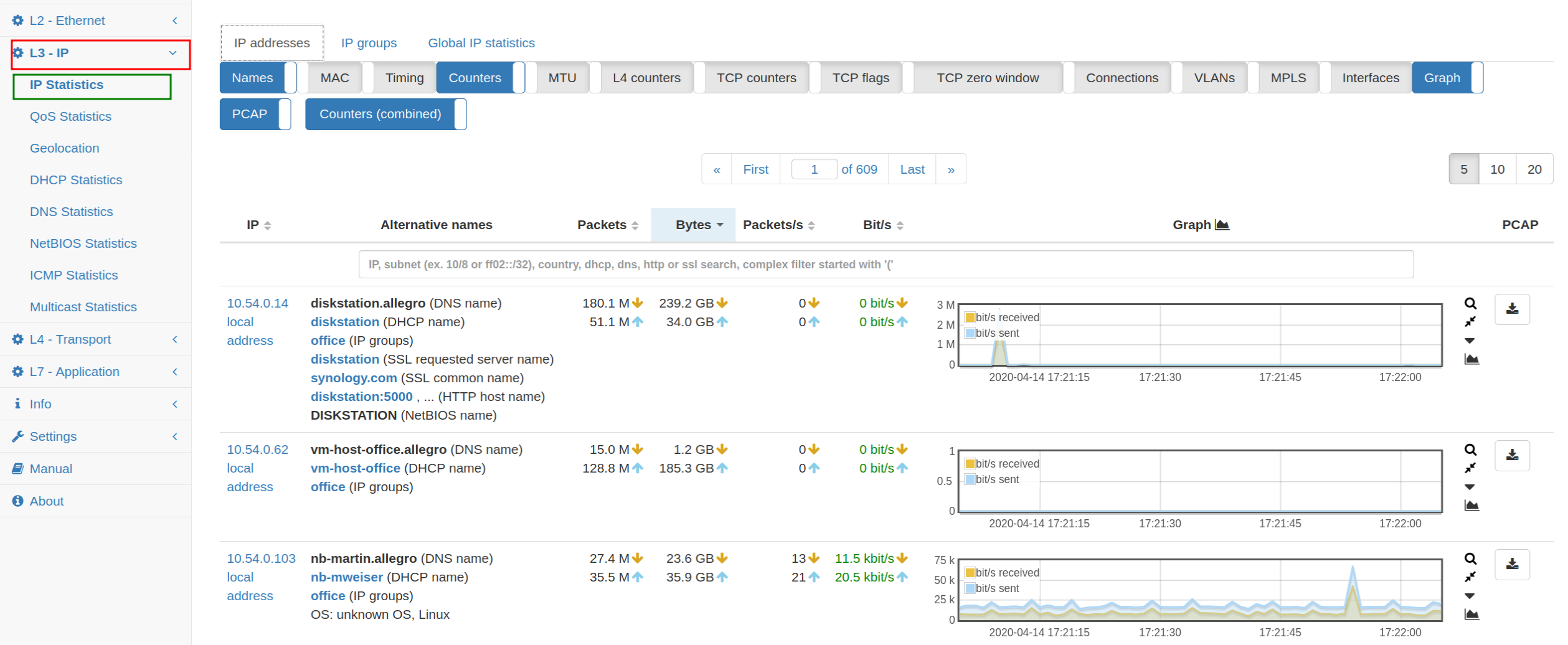The image size is (1568, 645).
Task: Download PCAP for 10.54.0.103
Action: 1512,565
